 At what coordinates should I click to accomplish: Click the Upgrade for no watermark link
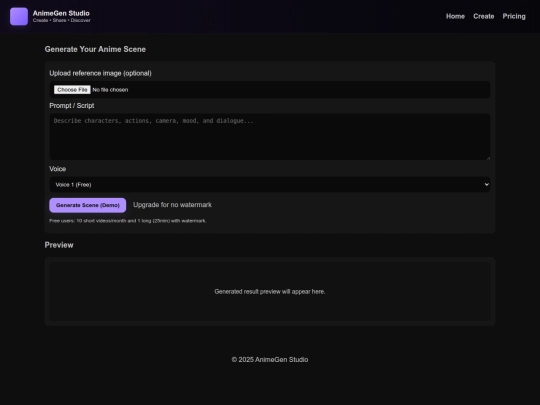[x=172, y=205]
